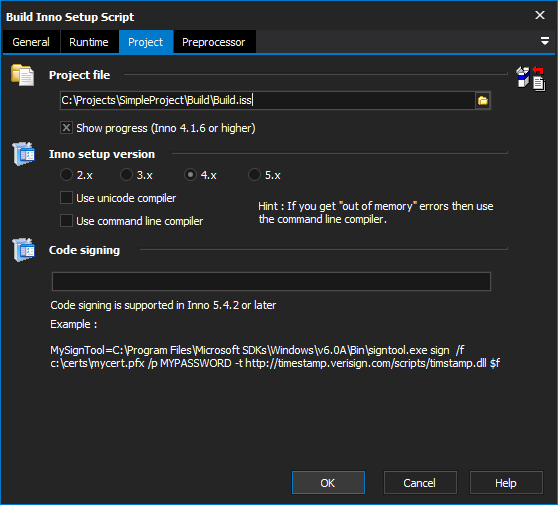Click the Code signing text field
Screen dimensions: 558x505
(x=271, y=282)
